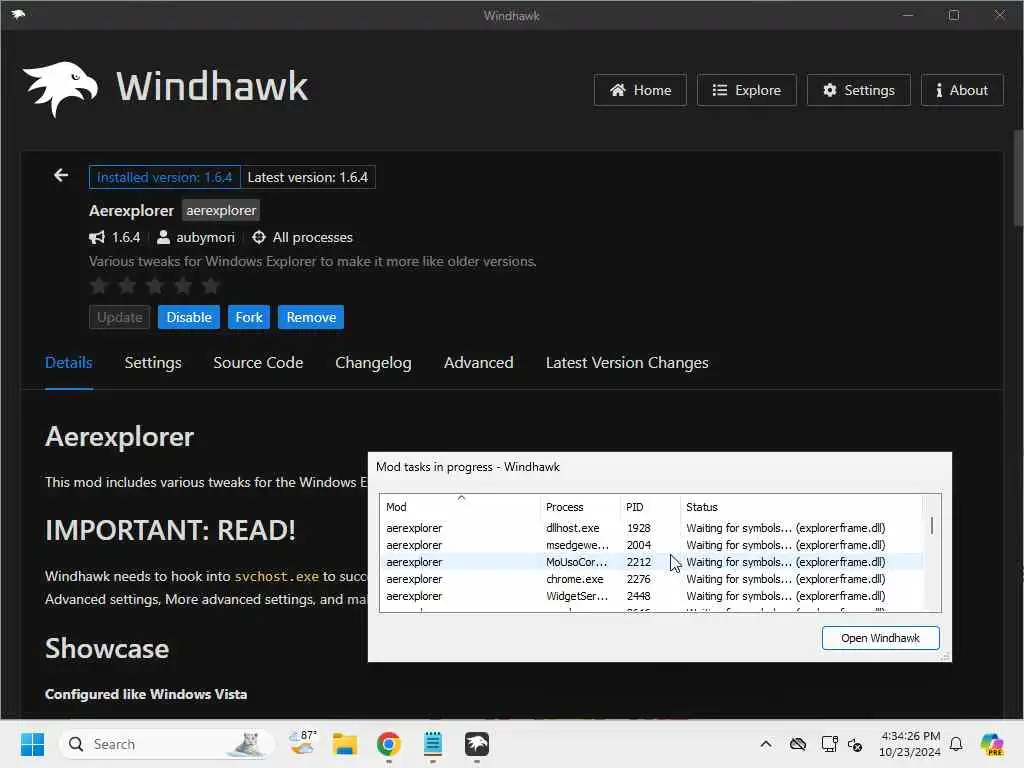
Task: Click the Open Windhawk button
Action: (x=880, y=638)
